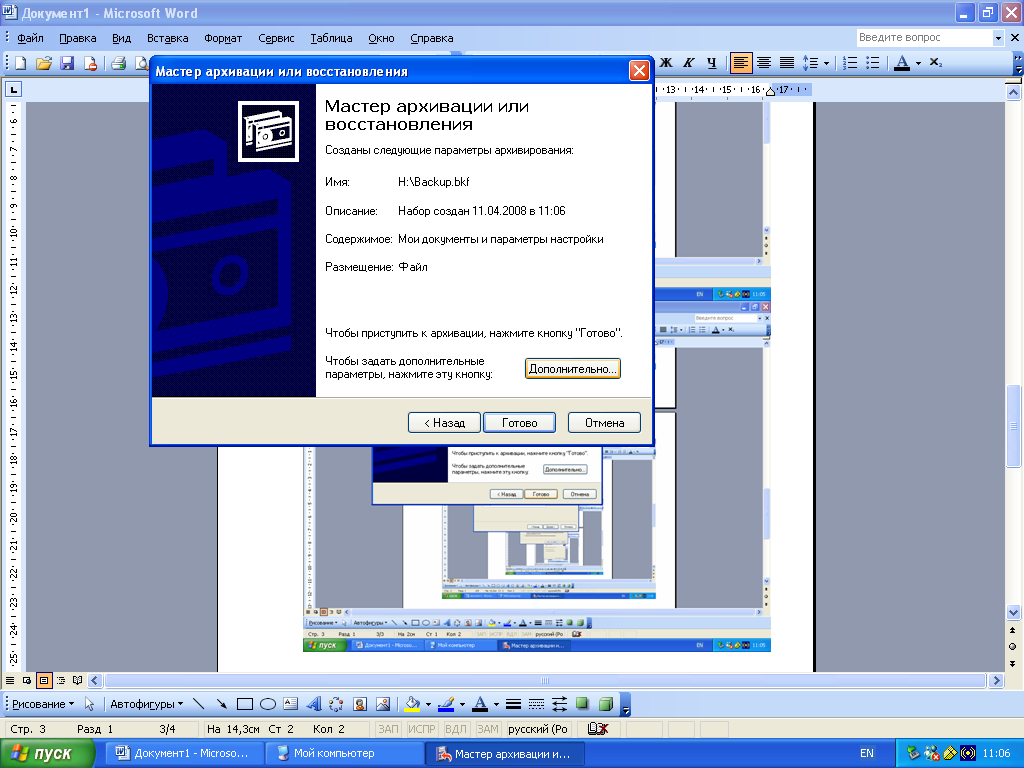Click the '< Назад' button in wizard
This screenshot has height=768, width=1024.
point(444,423)
